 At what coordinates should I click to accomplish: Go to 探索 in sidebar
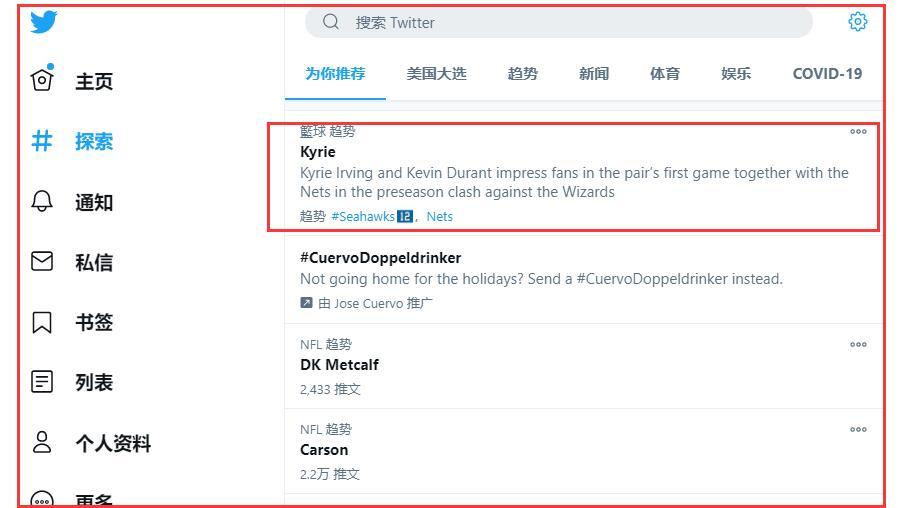click(94, 142)
